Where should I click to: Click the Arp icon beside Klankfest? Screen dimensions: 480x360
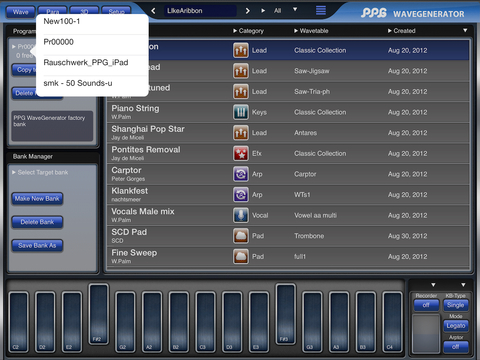tap(241, 195)
